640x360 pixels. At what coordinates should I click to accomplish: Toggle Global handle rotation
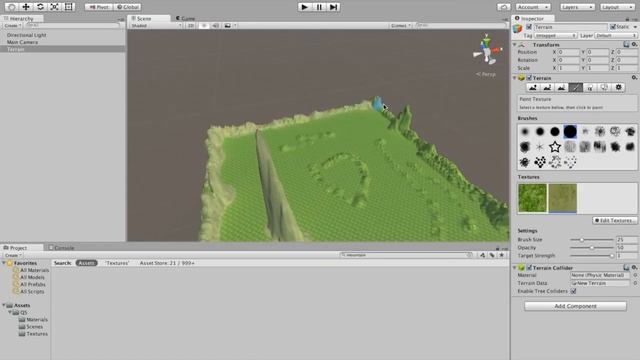pos(127,7)
